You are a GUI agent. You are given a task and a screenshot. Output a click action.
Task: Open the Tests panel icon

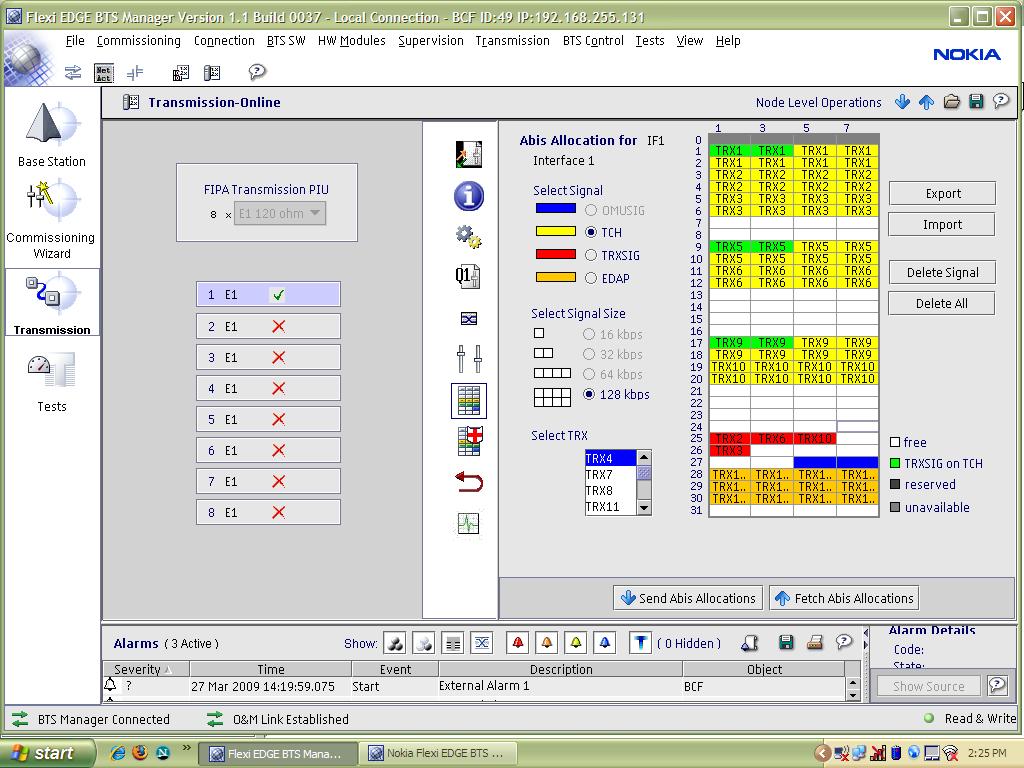pyautogui.click(x=51, y=380)
